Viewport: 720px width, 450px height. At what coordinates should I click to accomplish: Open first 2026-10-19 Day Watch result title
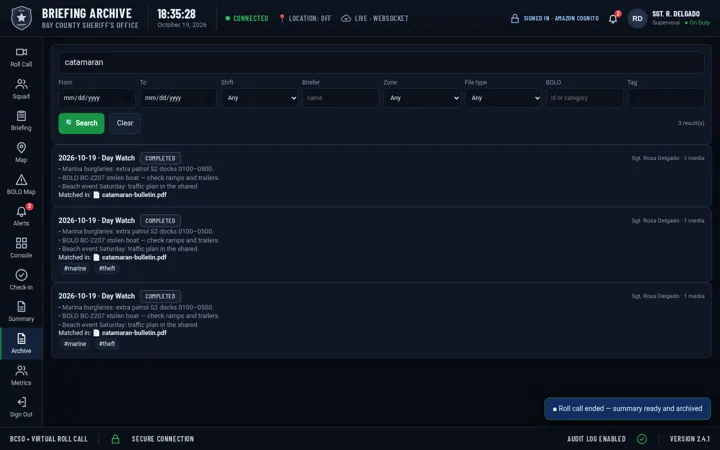(x=96, y=158)
